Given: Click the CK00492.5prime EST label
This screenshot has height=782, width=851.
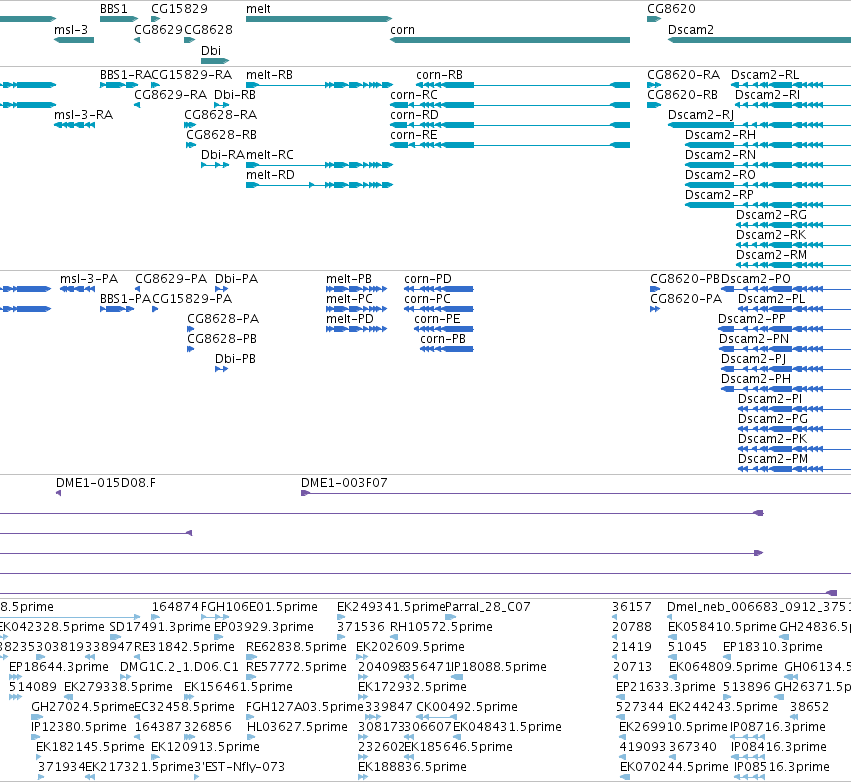Looking at the screenshot, I should pos(467,707).
